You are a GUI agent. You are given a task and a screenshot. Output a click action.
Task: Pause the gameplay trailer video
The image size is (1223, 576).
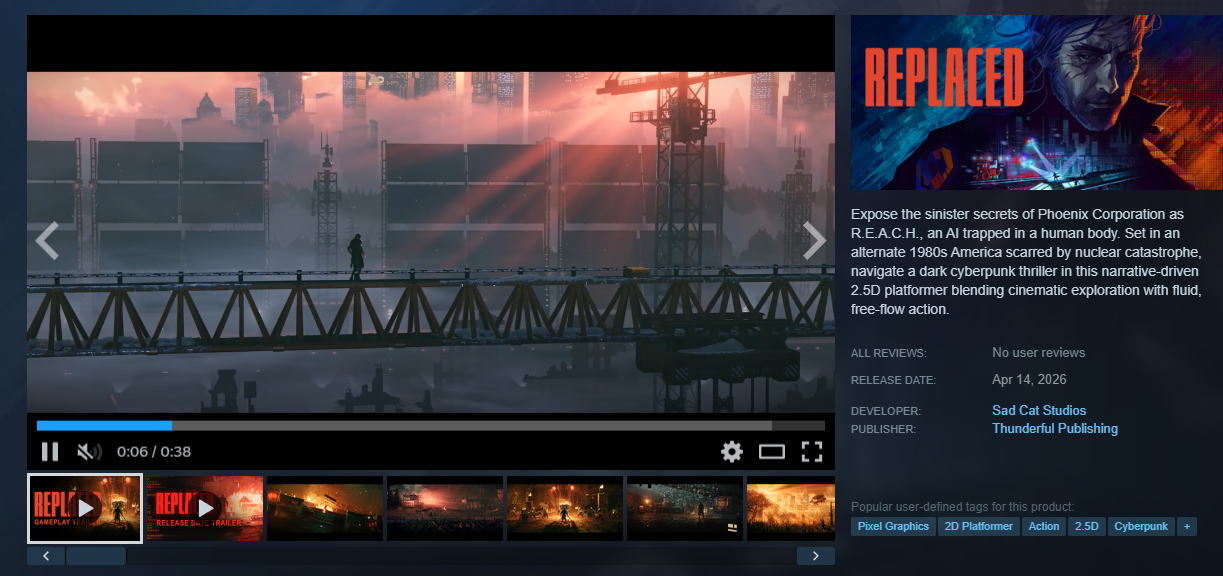[50, 451]
